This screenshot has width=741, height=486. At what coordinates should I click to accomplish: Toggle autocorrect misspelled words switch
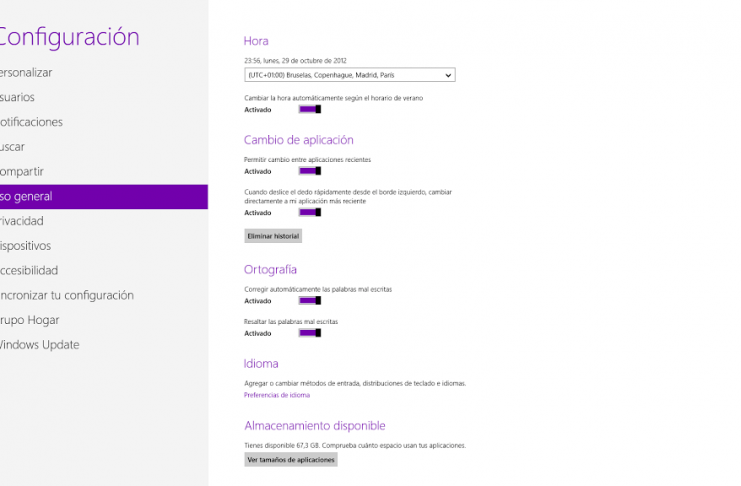coord(310,301)
